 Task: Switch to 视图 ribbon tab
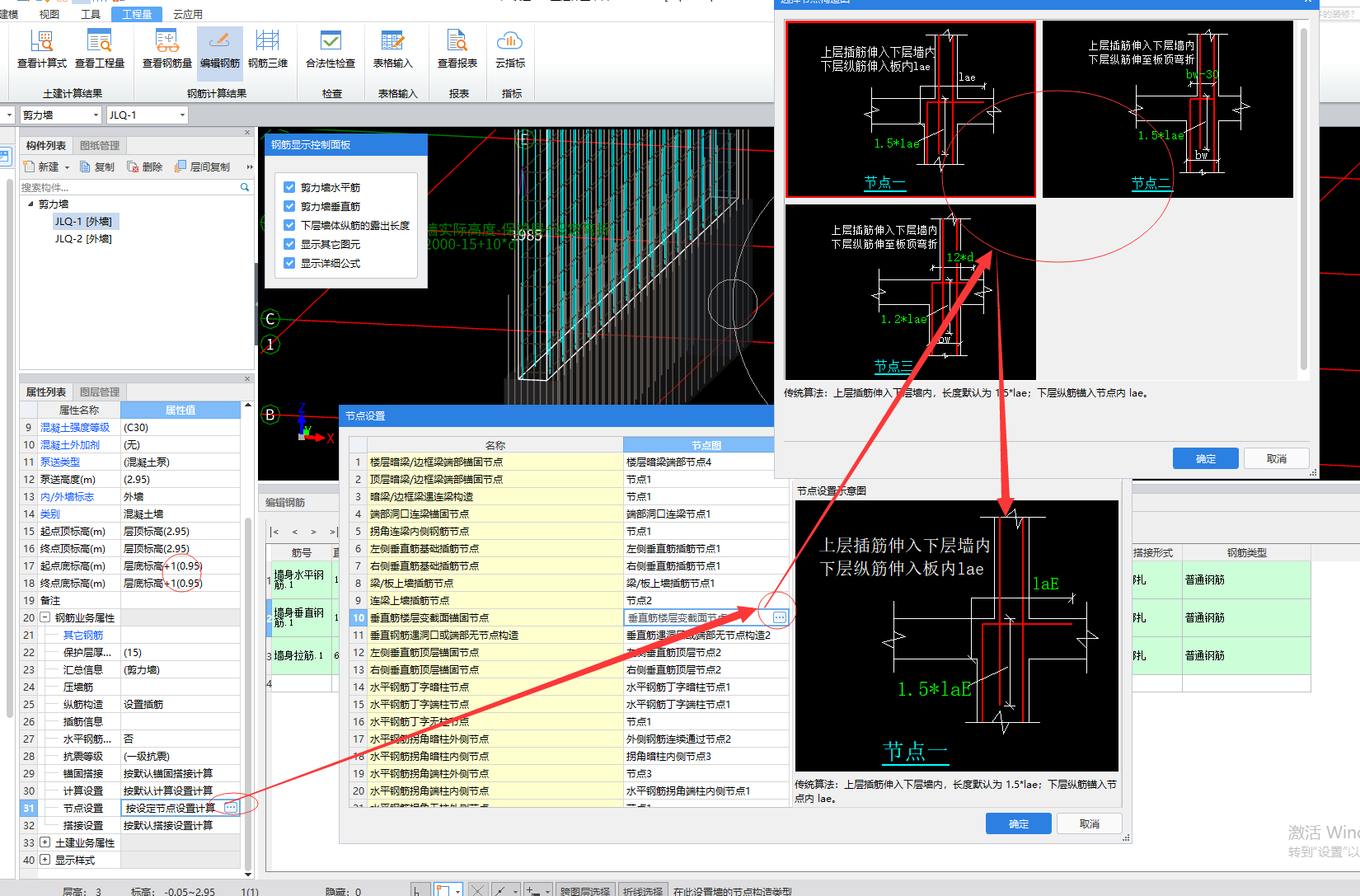pos(49,14)
